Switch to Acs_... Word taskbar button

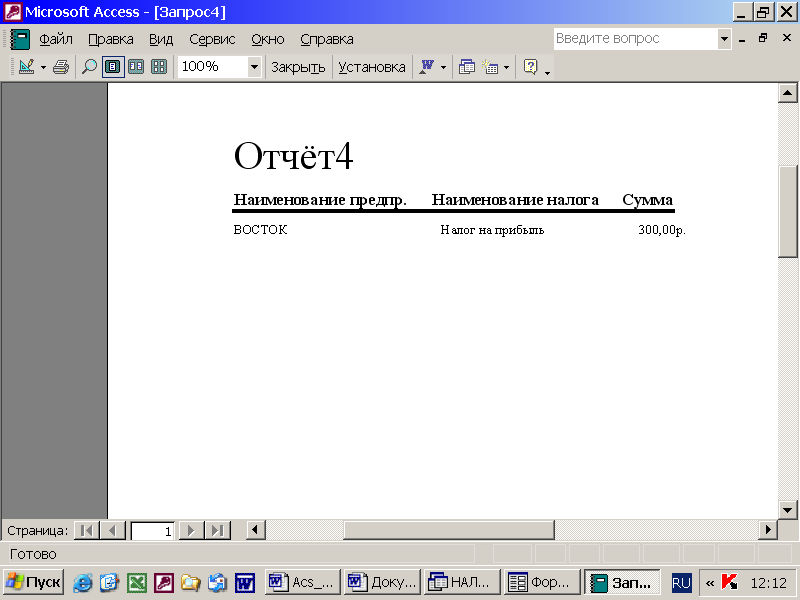(303, 582)
